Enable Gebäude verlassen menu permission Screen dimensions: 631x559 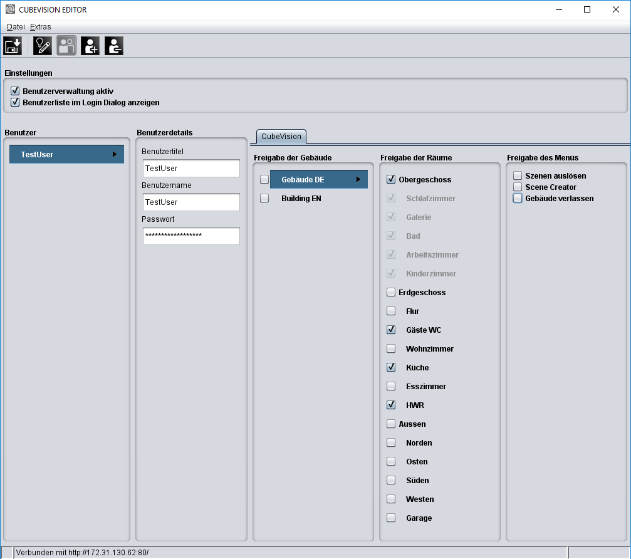click(518, 198)
